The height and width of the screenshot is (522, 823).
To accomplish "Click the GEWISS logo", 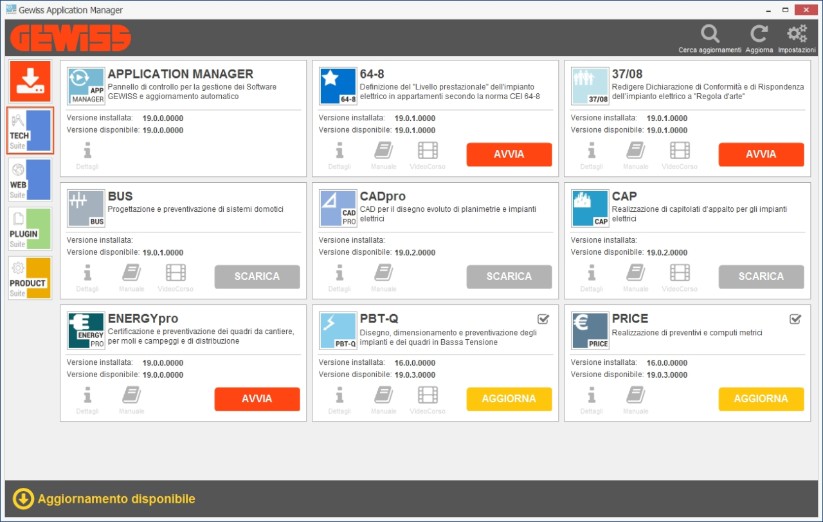I will pyautogui.click(x=70, y=38).
